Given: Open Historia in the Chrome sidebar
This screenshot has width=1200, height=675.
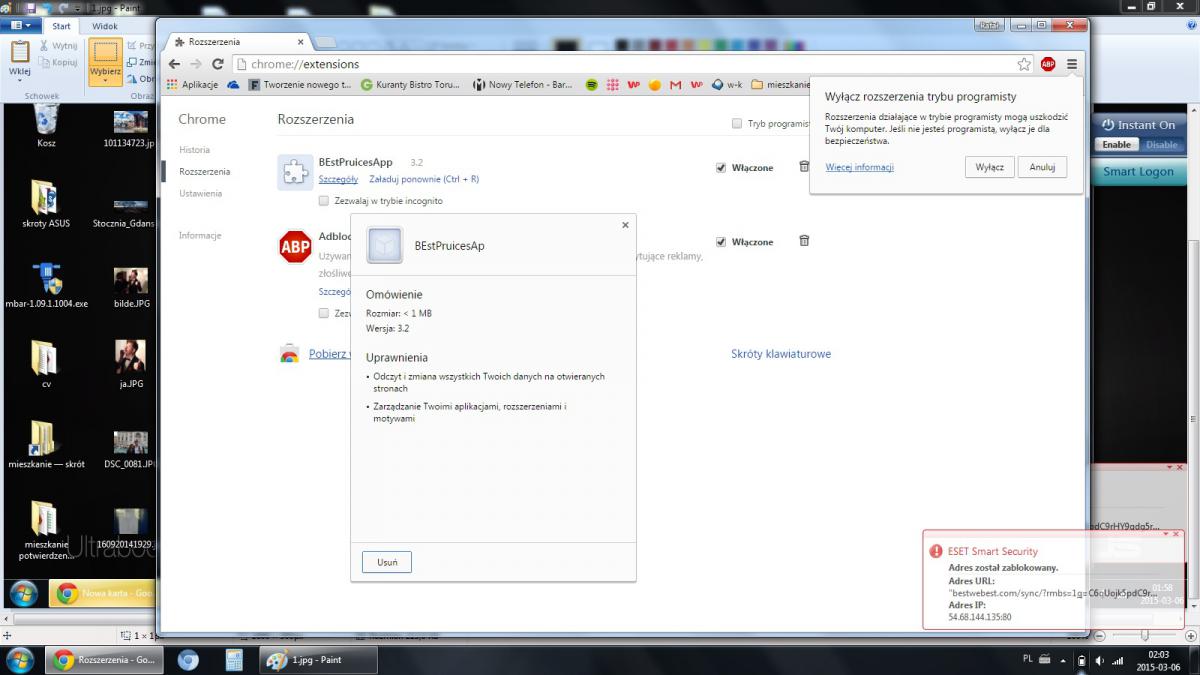Looking at the screenshot, I should tap(194, 150).
